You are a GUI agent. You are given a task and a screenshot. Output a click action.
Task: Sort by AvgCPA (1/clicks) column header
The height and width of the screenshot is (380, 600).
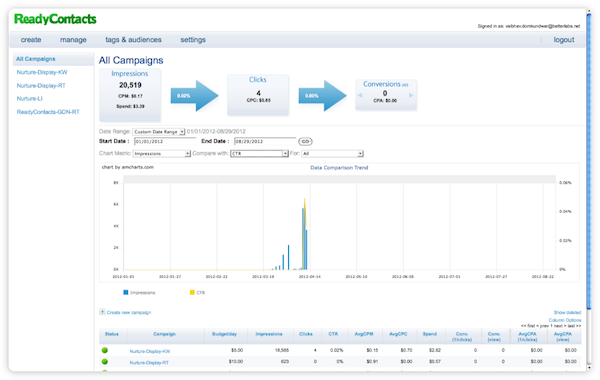[x=527, y=337]
